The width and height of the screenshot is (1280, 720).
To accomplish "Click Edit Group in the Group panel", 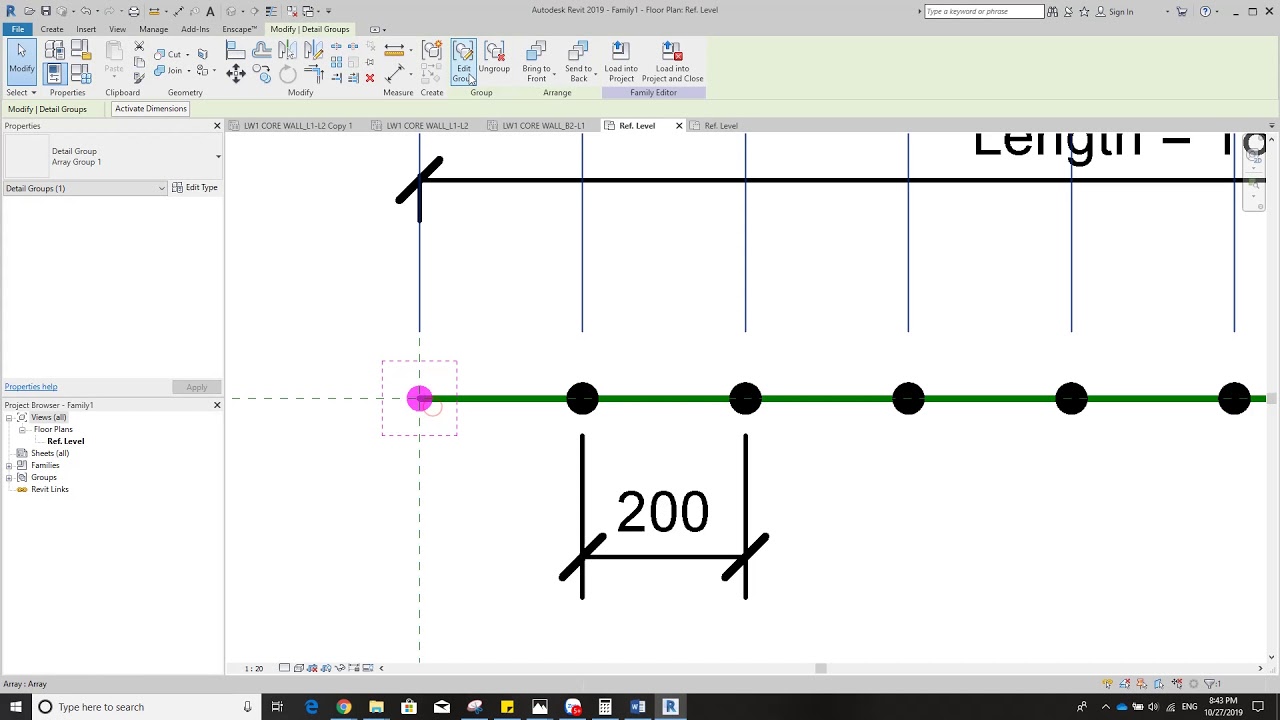I will click(x=463, y=62).
